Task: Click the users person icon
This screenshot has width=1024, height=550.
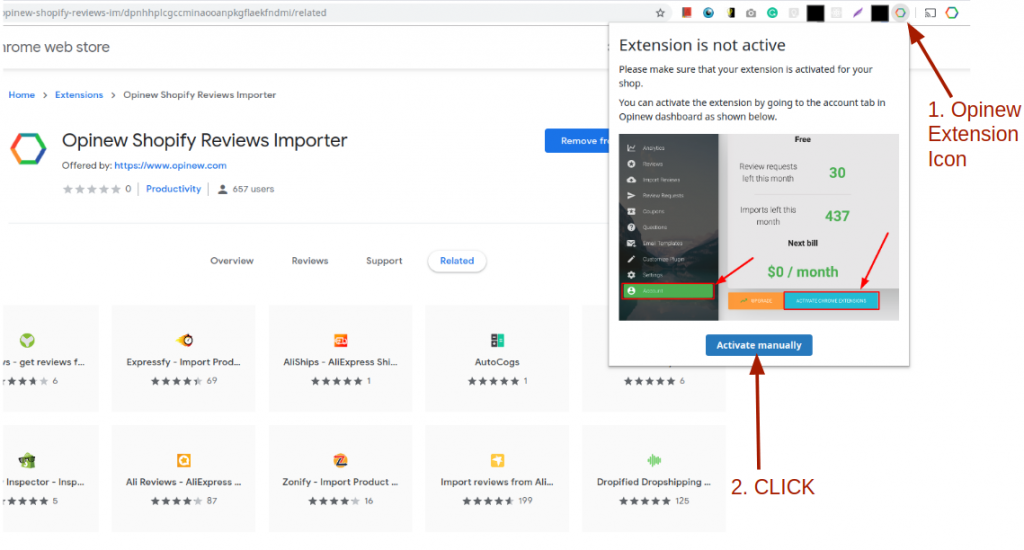Action: [x=222, y=189]
